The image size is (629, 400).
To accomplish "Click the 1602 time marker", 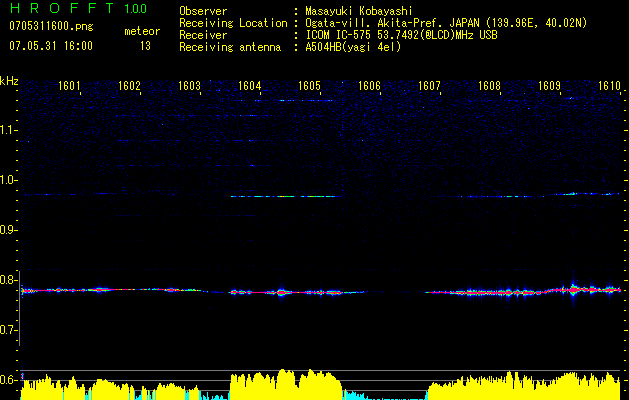I will [130, 86].
